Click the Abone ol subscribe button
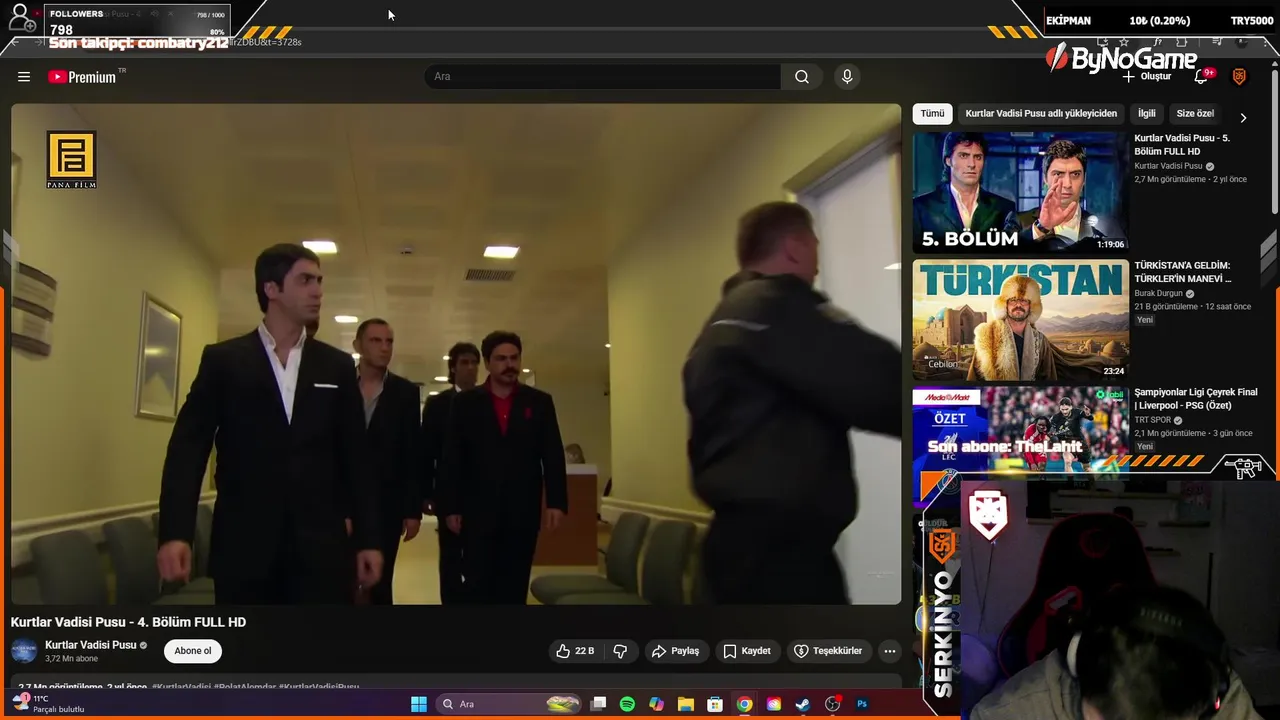This screenshot has height=720, width=1280. click(x=193, y=651)
